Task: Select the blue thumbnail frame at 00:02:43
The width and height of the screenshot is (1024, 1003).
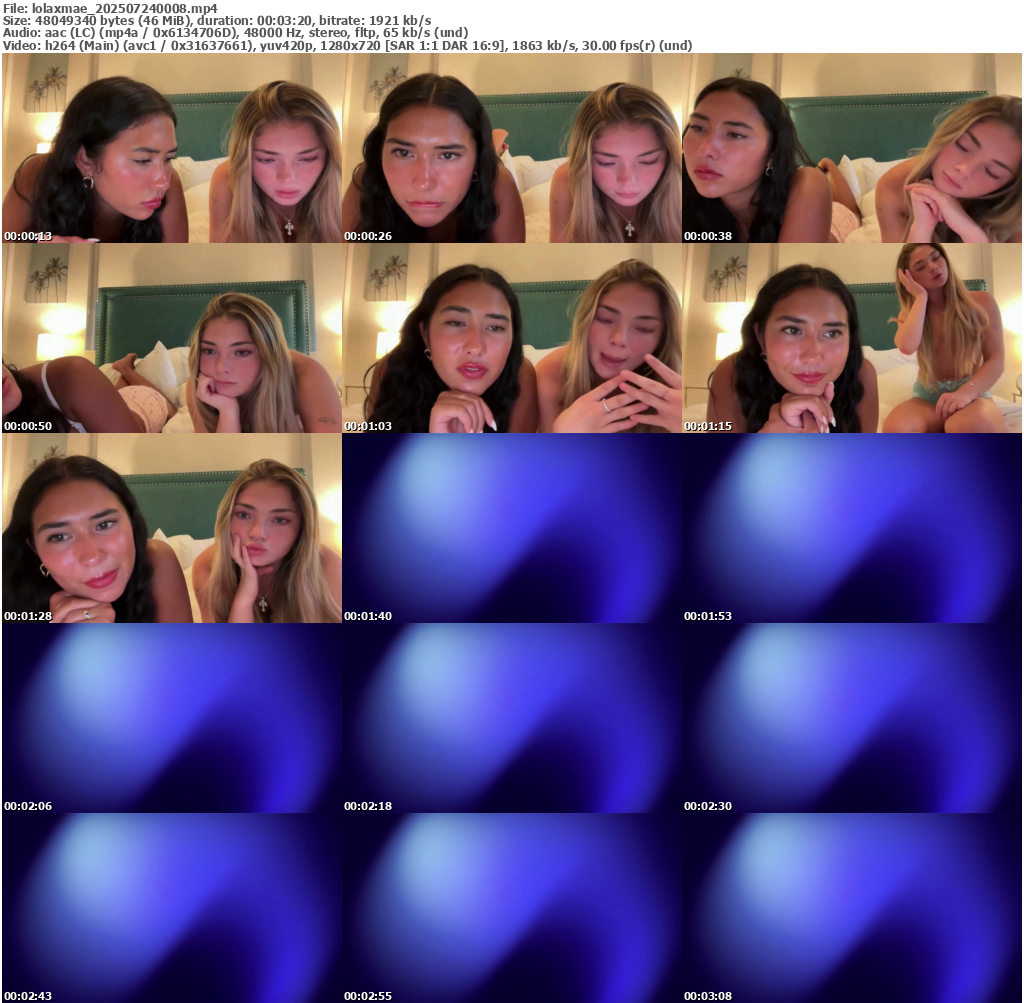Action: pyautogui.click(x=172, y=908)
